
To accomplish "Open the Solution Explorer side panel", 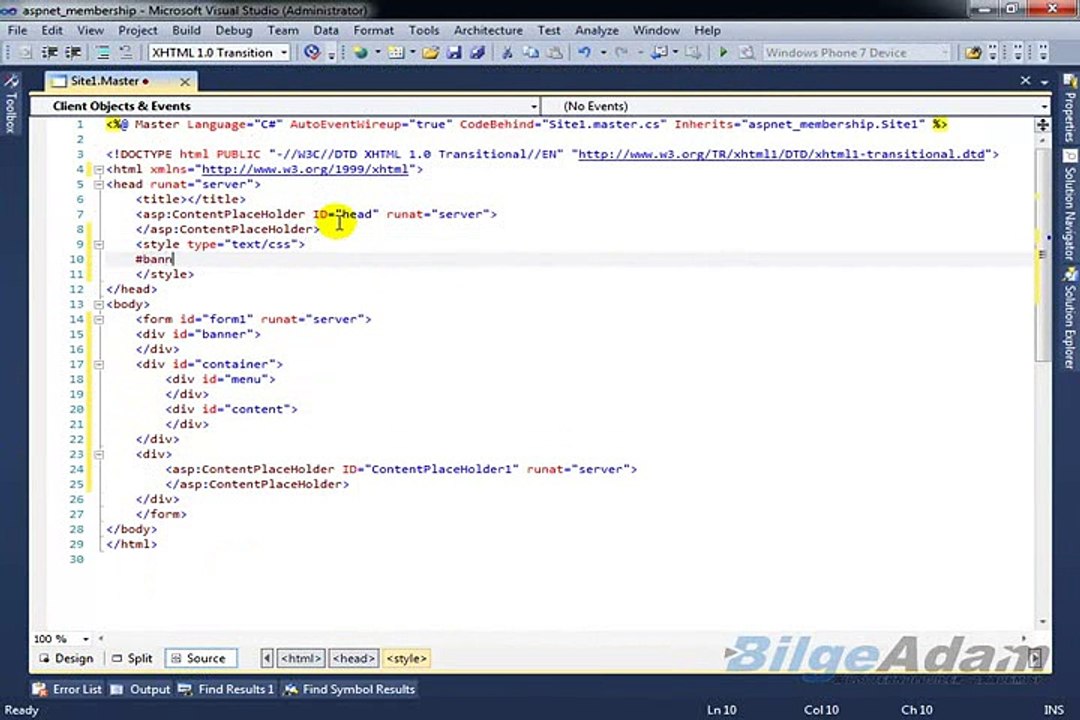I will tap(1070, 318).
